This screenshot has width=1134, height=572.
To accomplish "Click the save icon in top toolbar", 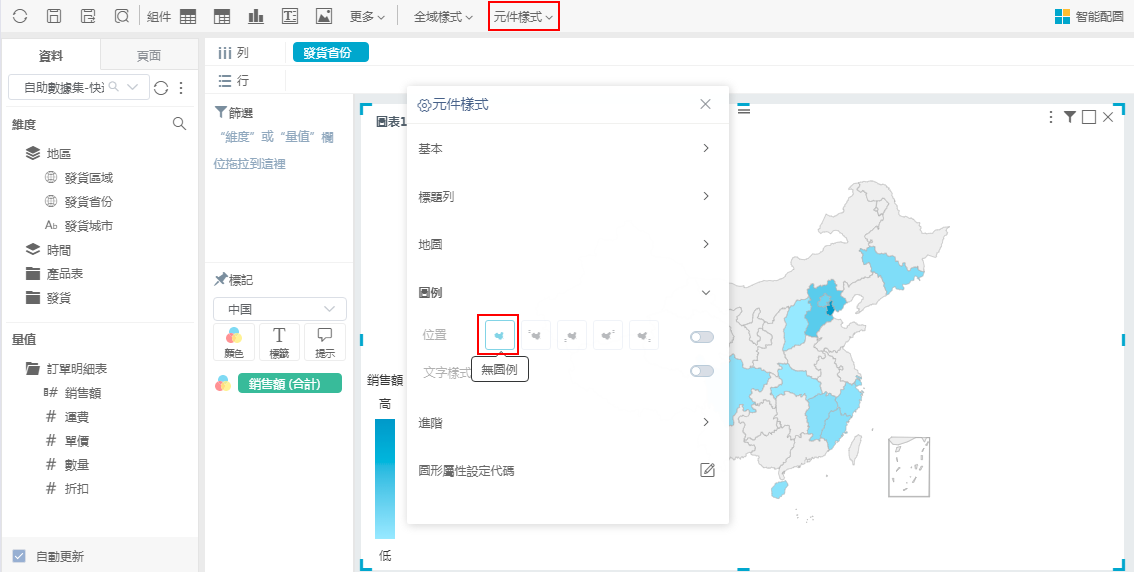I will pyautogui.click(x=55, y=16).
